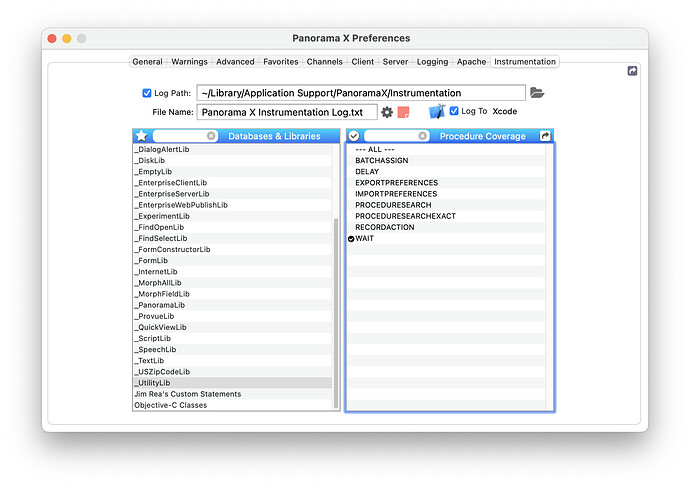690x487 pixels.
Task: Select BATCHASSIGN procedure
Action: pos(446,161)
